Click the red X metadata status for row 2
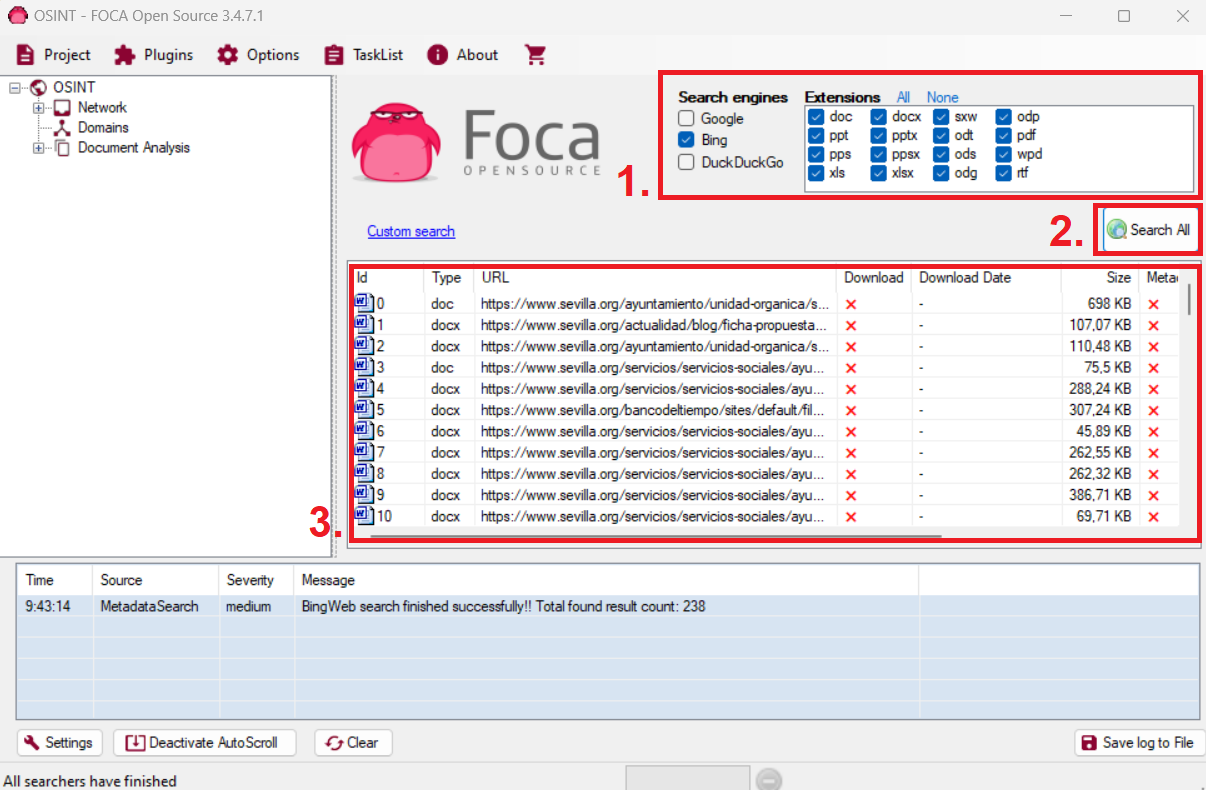Screen dimensions: 1206x790 click(1153, 347)
